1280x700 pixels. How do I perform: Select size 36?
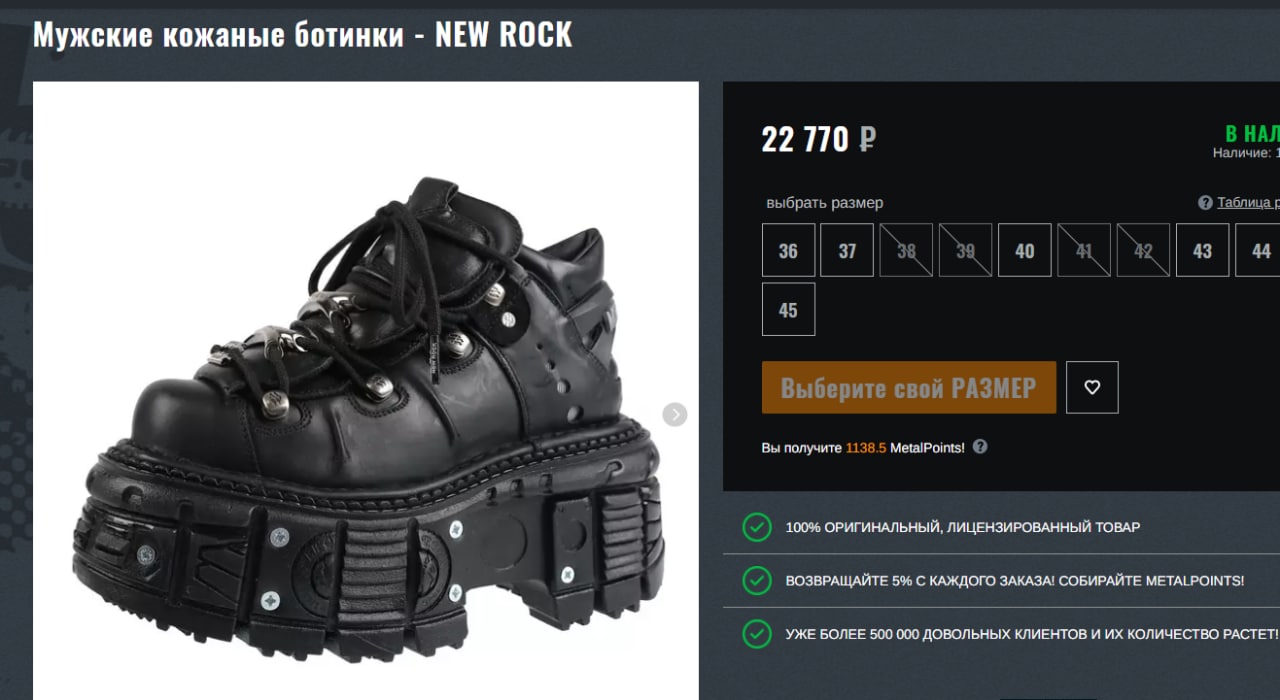(788, 250)
